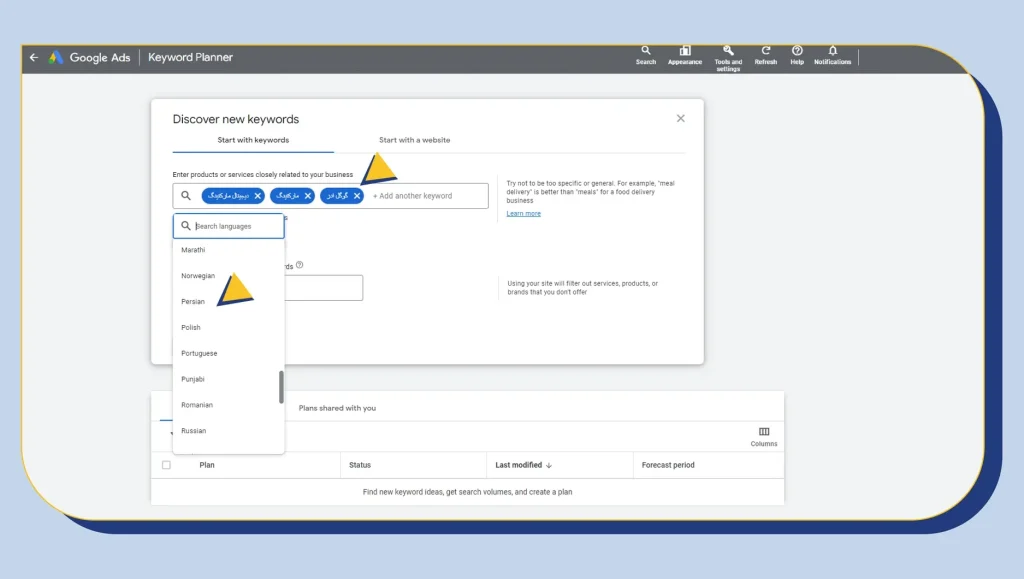Remove the third keyword chip nearest Add another keyword

coord(357,196)
